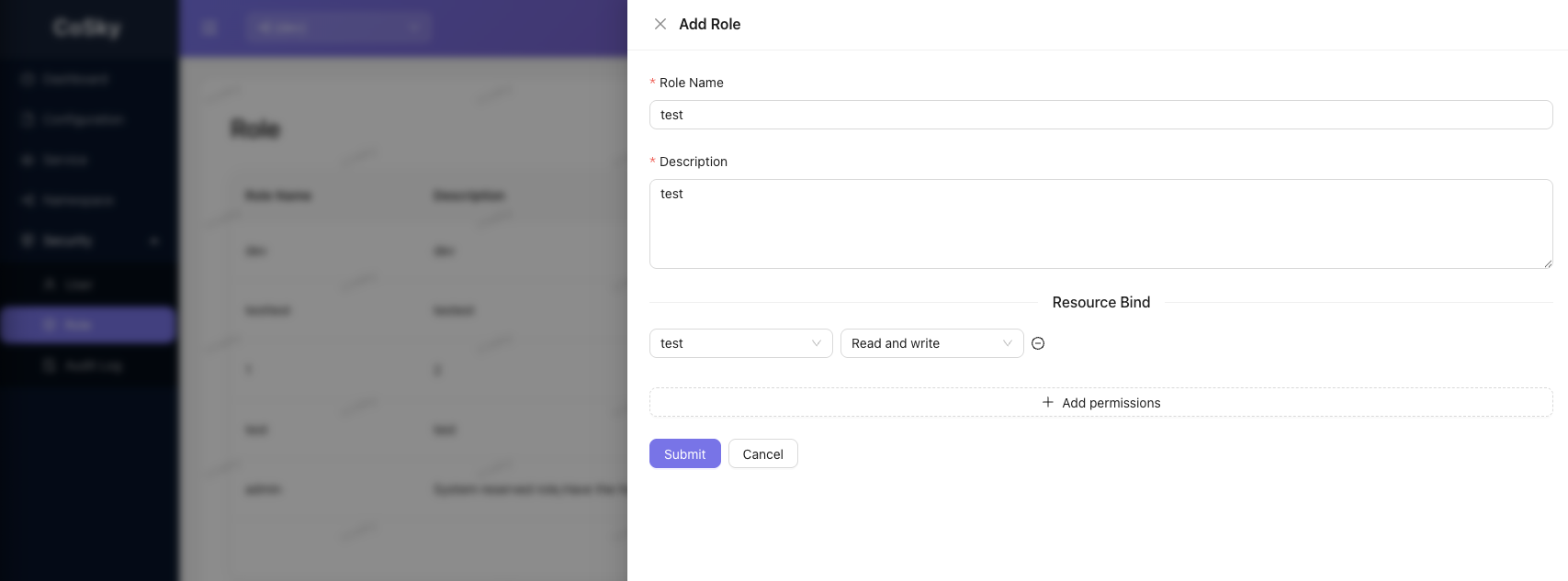The image size is (1568, 581).
Task: Open the Read and write permission dropdown
Action: [931, 343]
